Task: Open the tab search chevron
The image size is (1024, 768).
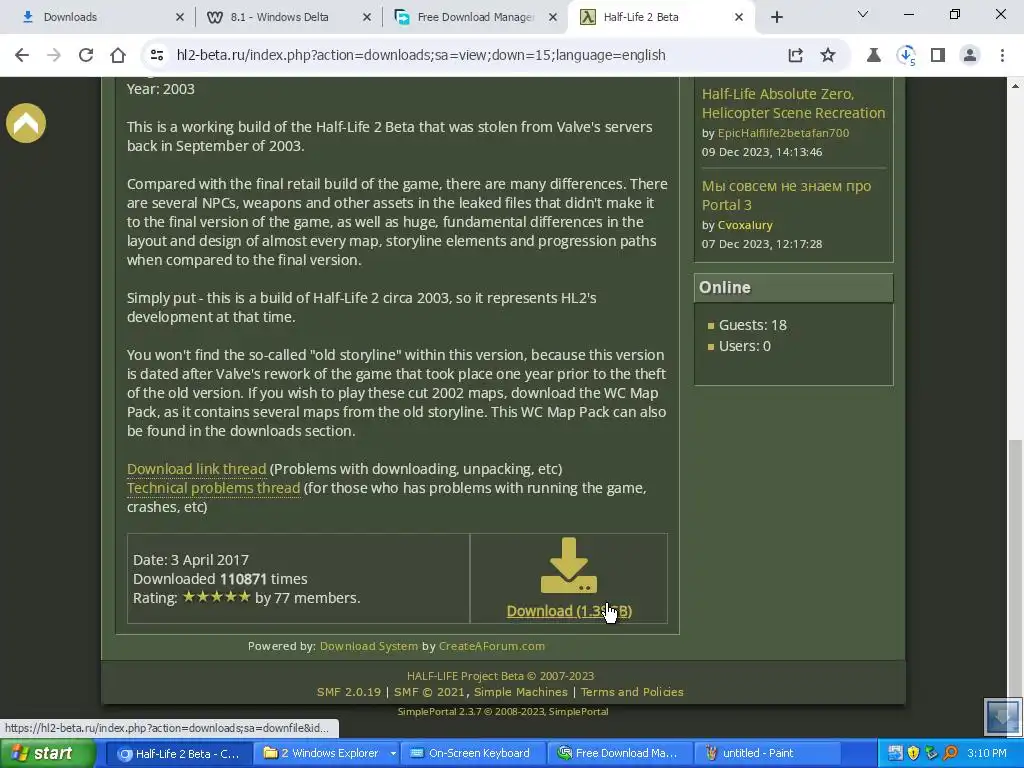Action: coord(863,14)
